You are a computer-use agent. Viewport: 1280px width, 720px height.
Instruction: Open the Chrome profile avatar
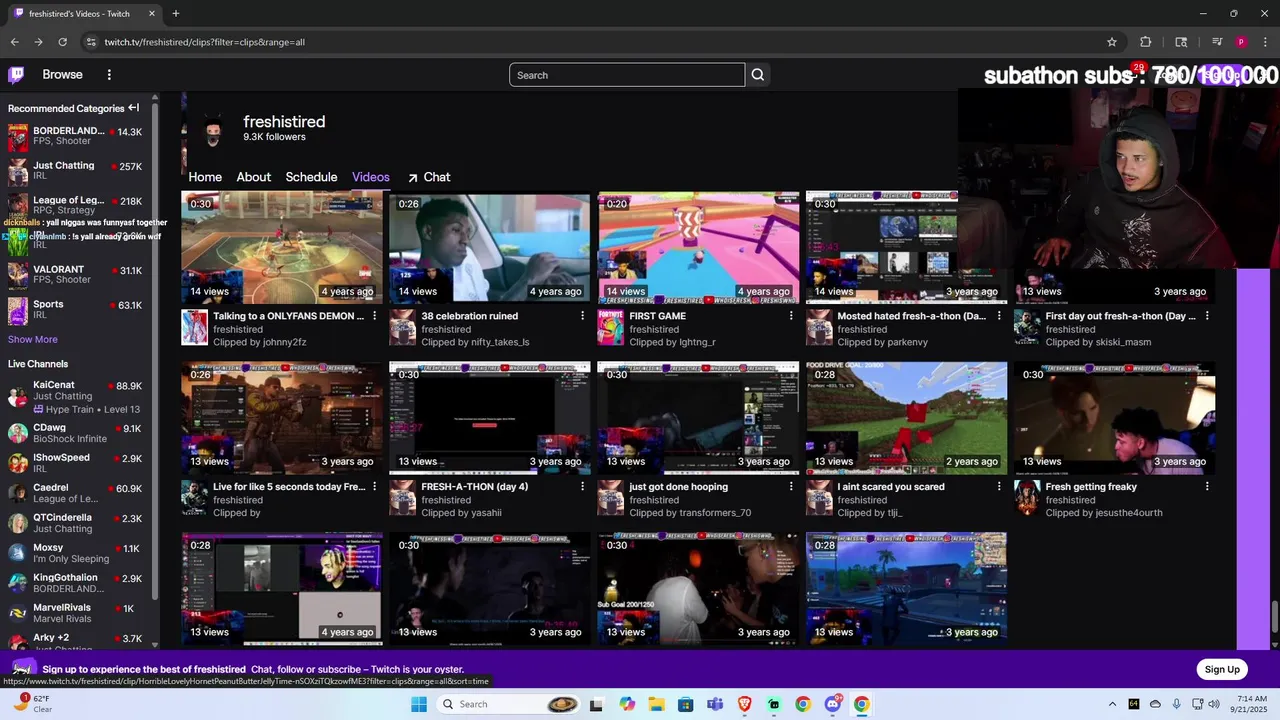pos(1241,42)
